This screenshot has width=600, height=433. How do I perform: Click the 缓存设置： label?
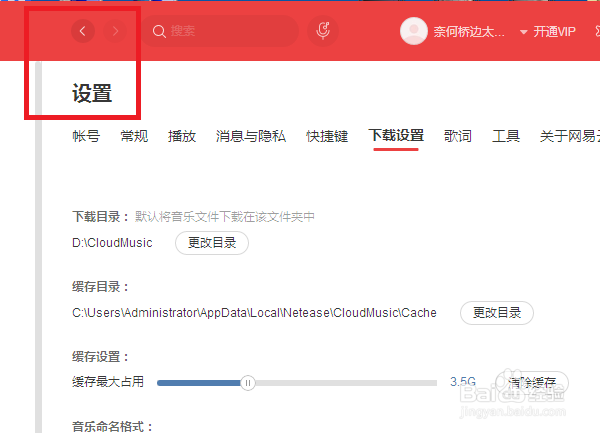(101, 357)
